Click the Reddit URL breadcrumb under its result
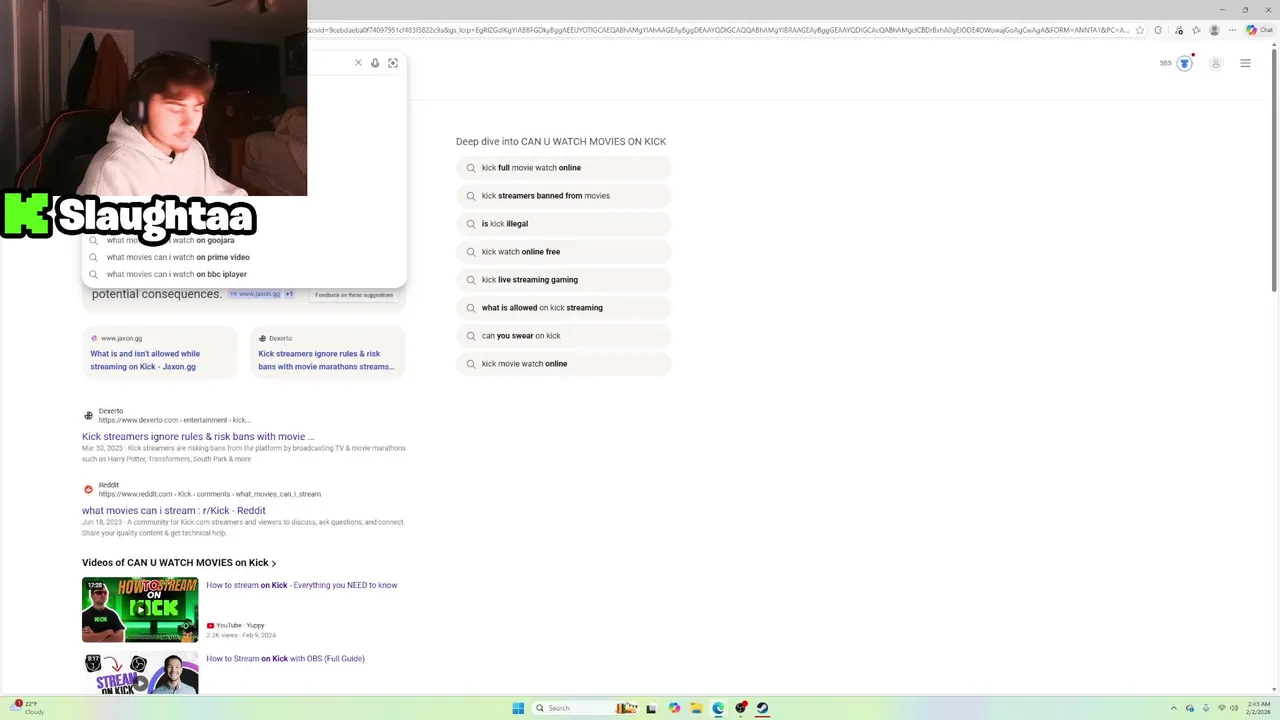 [209, 494]
